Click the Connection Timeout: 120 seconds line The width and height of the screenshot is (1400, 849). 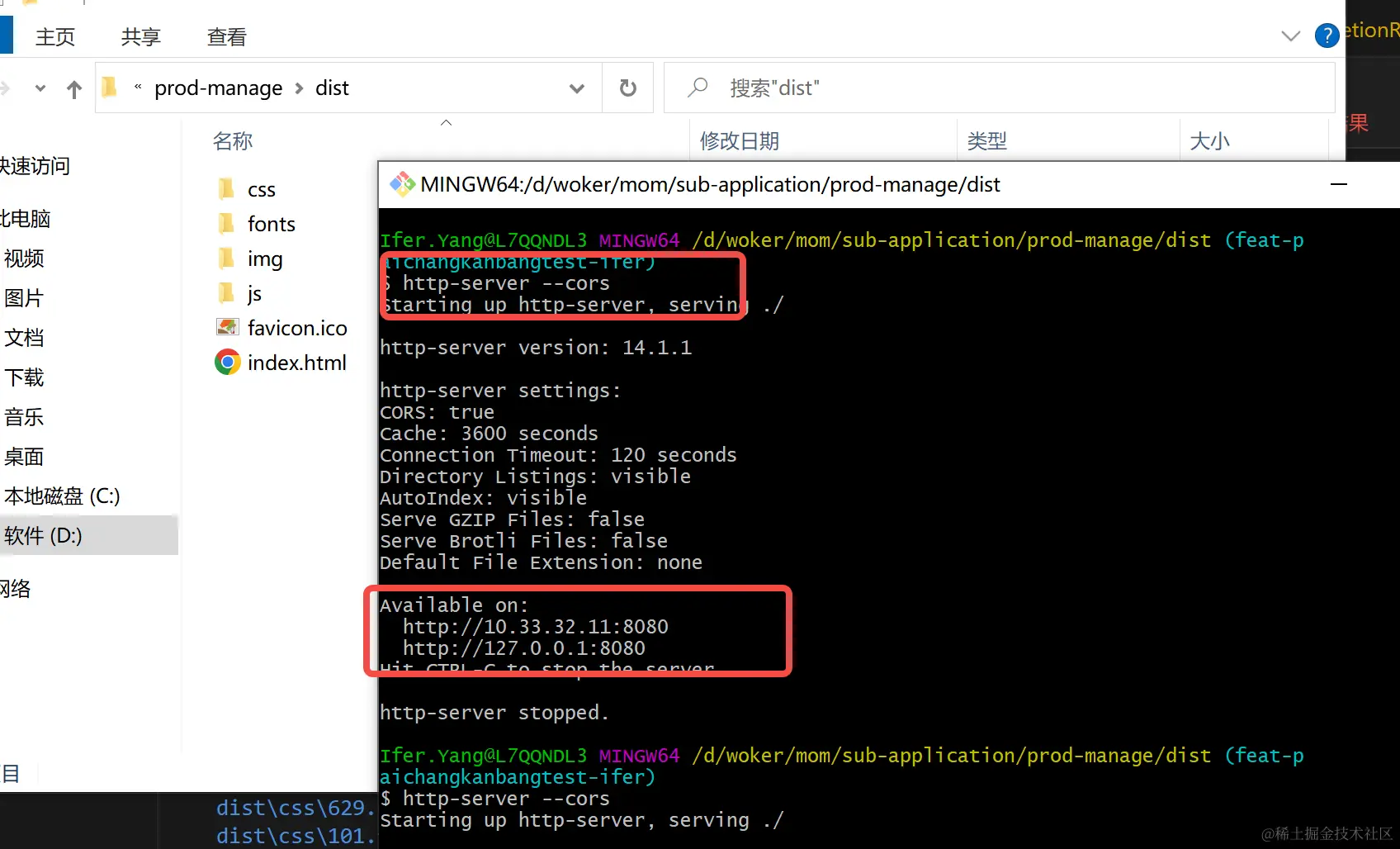tap(558, 455)
